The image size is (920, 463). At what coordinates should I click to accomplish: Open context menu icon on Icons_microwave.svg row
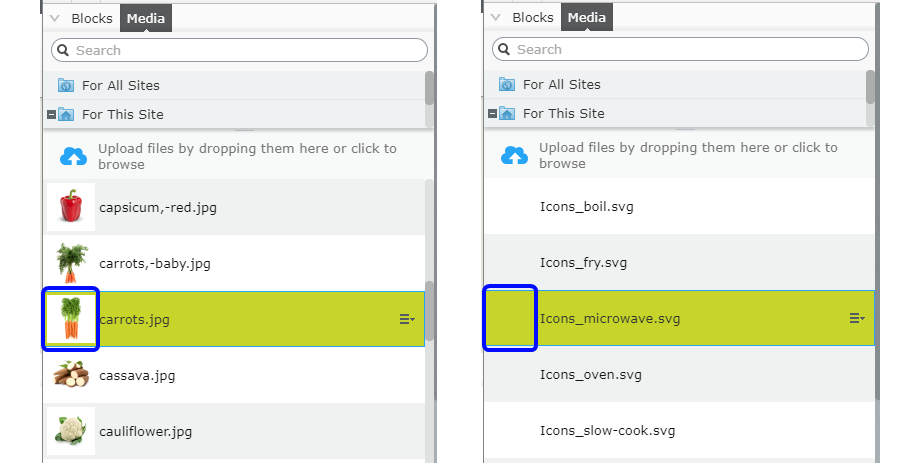coord(857,318)
